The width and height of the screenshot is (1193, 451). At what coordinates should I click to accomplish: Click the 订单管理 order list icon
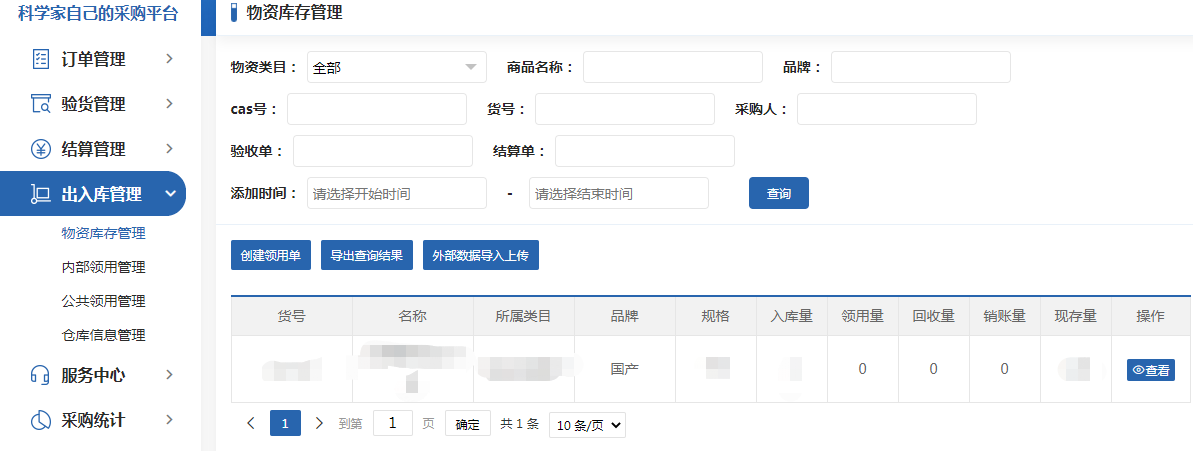tap(40, 59)
